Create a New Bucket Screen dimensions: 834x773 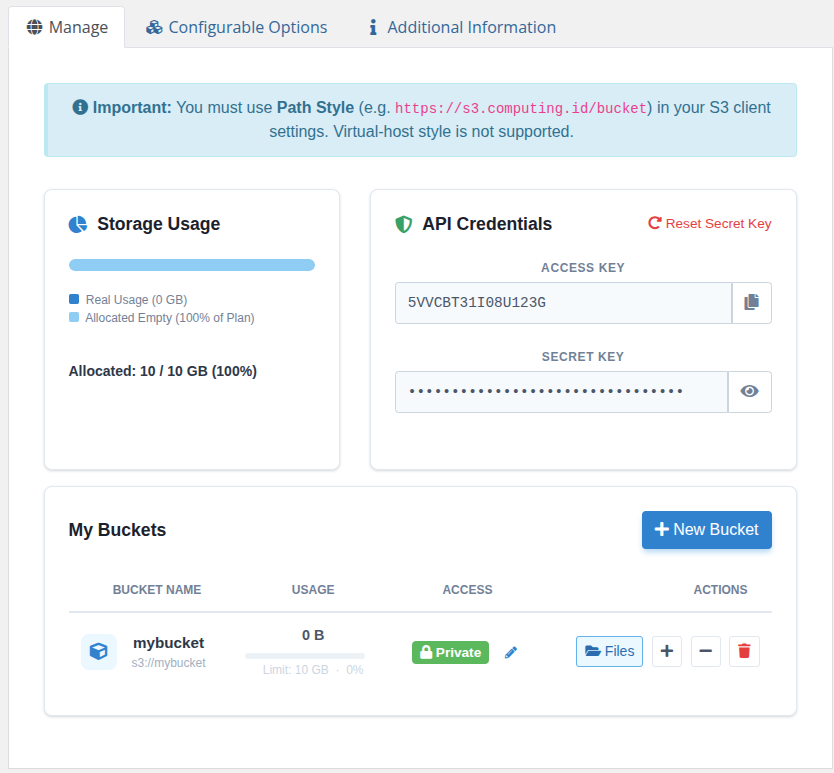pyautogui.click(x=707, y=530)
